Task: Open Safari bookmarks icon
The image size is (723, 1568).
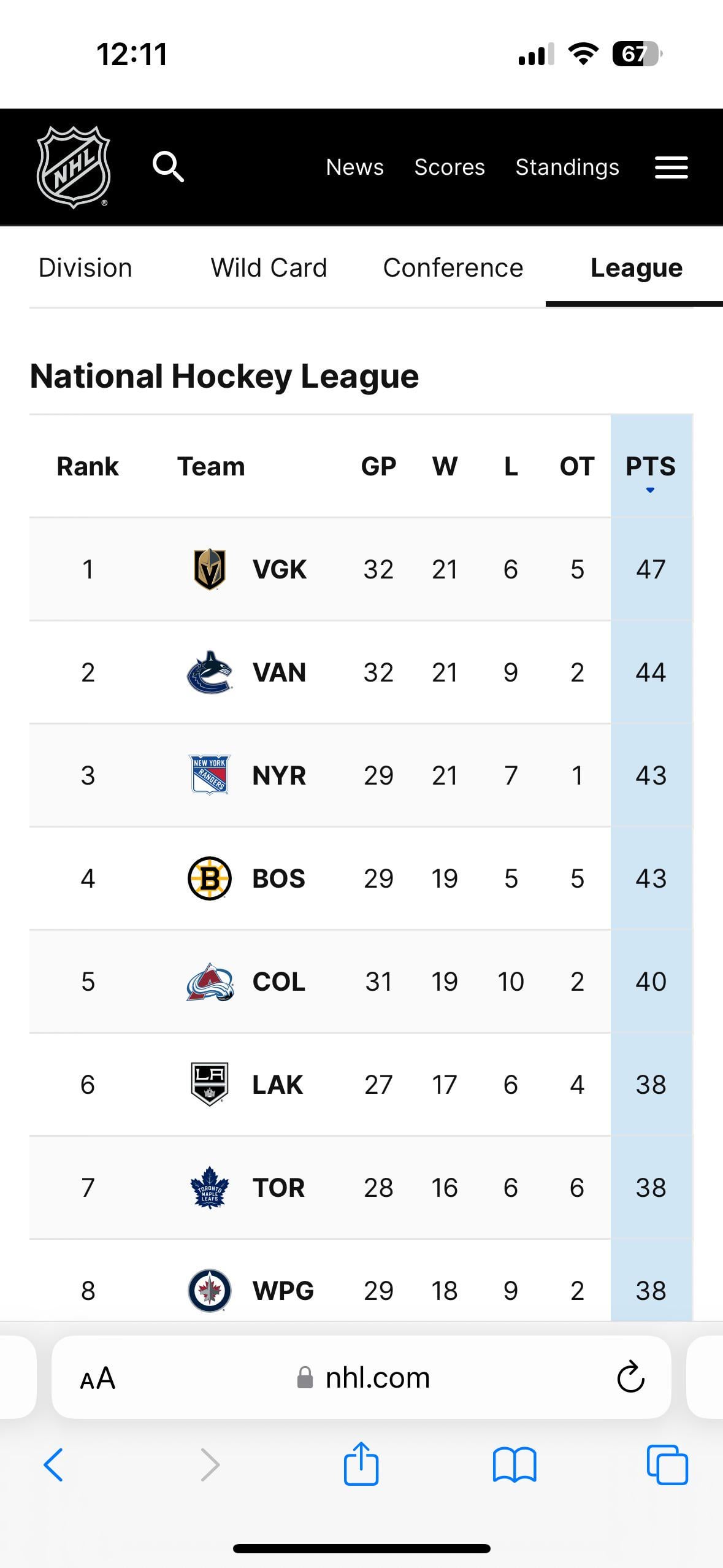Action: point(514,1465)
